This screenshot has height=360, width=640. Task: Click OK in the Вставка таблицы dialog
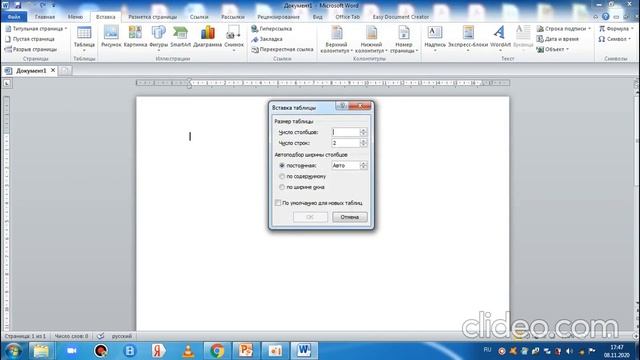(310, 217)
